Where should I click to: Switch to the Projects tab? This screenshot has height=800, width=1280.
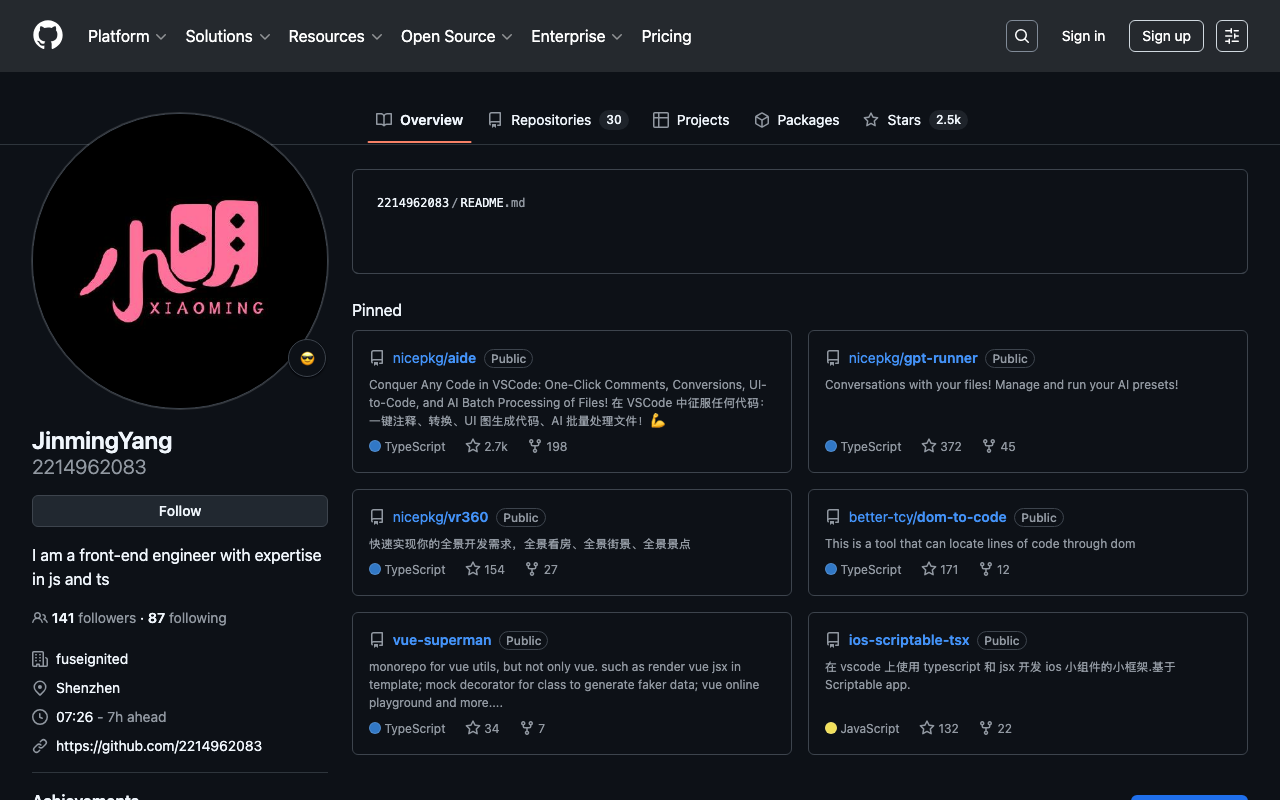tap(691, 120)
